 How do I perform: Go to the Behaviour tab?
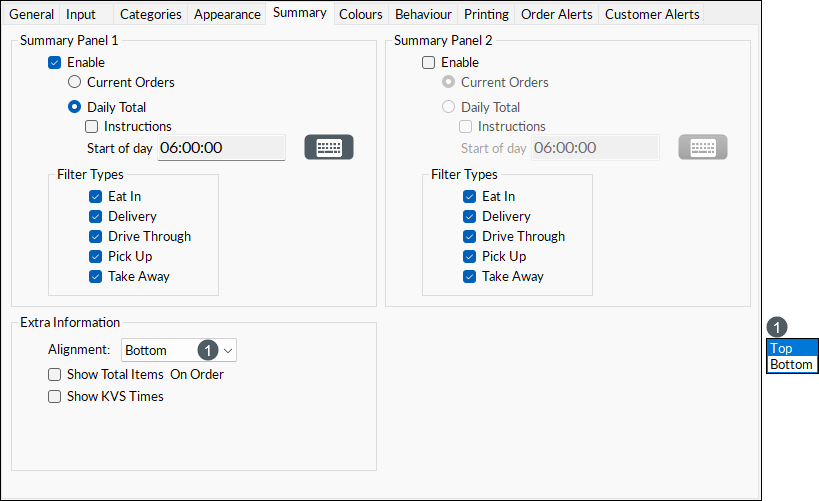[x=424, y=14]
